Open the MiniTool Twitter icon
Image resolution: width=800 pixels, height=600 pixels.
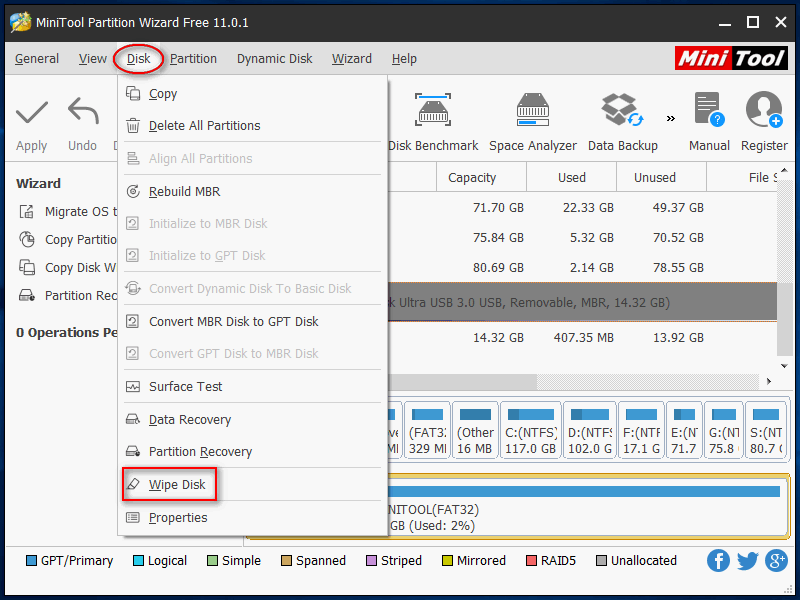[x=747, y=560]
